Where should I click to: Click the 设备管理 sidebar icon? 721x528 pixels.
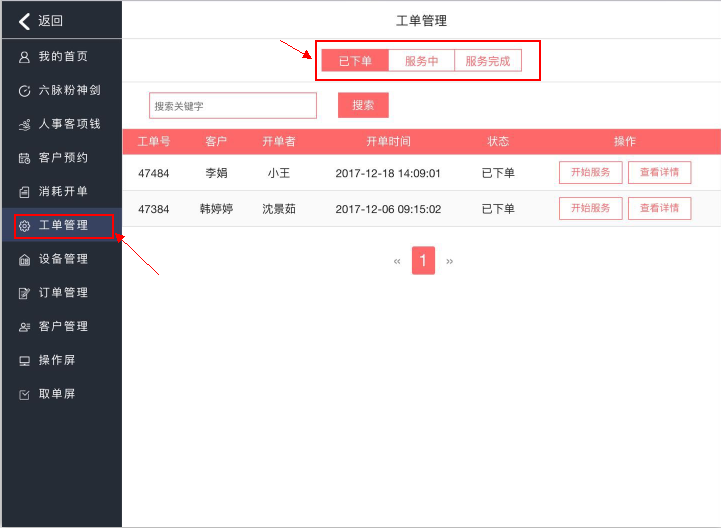click(x=25, y=260)
